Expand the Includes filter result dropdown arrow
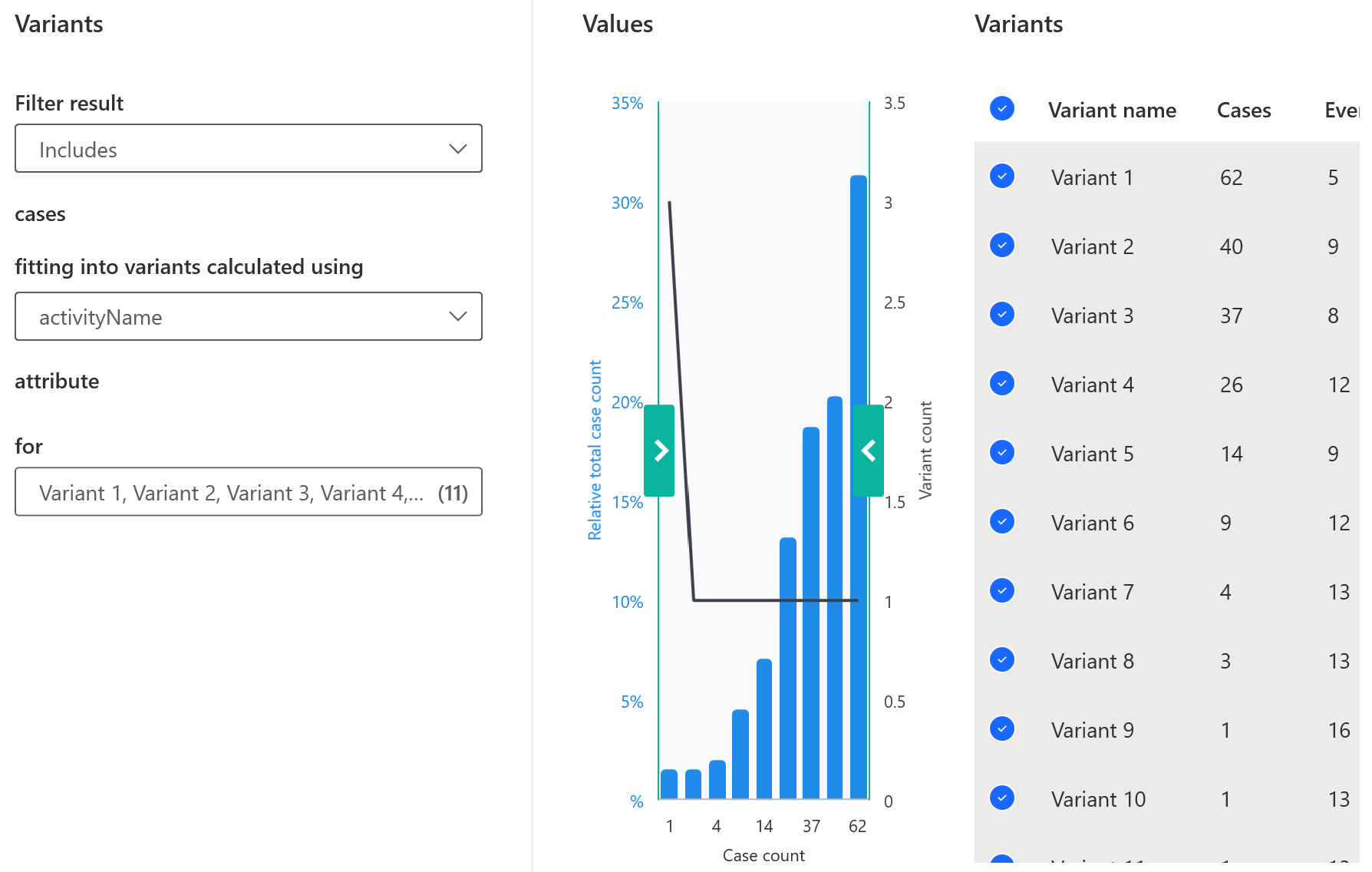Screen dimensions: 1372x872 pos(458,149)
